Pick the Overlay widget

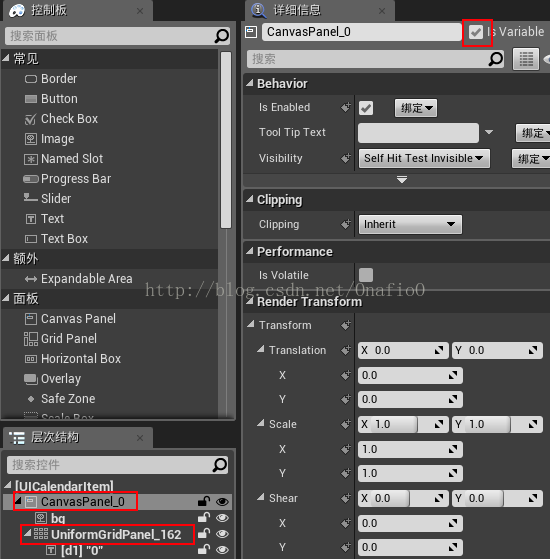coord(52,378)
